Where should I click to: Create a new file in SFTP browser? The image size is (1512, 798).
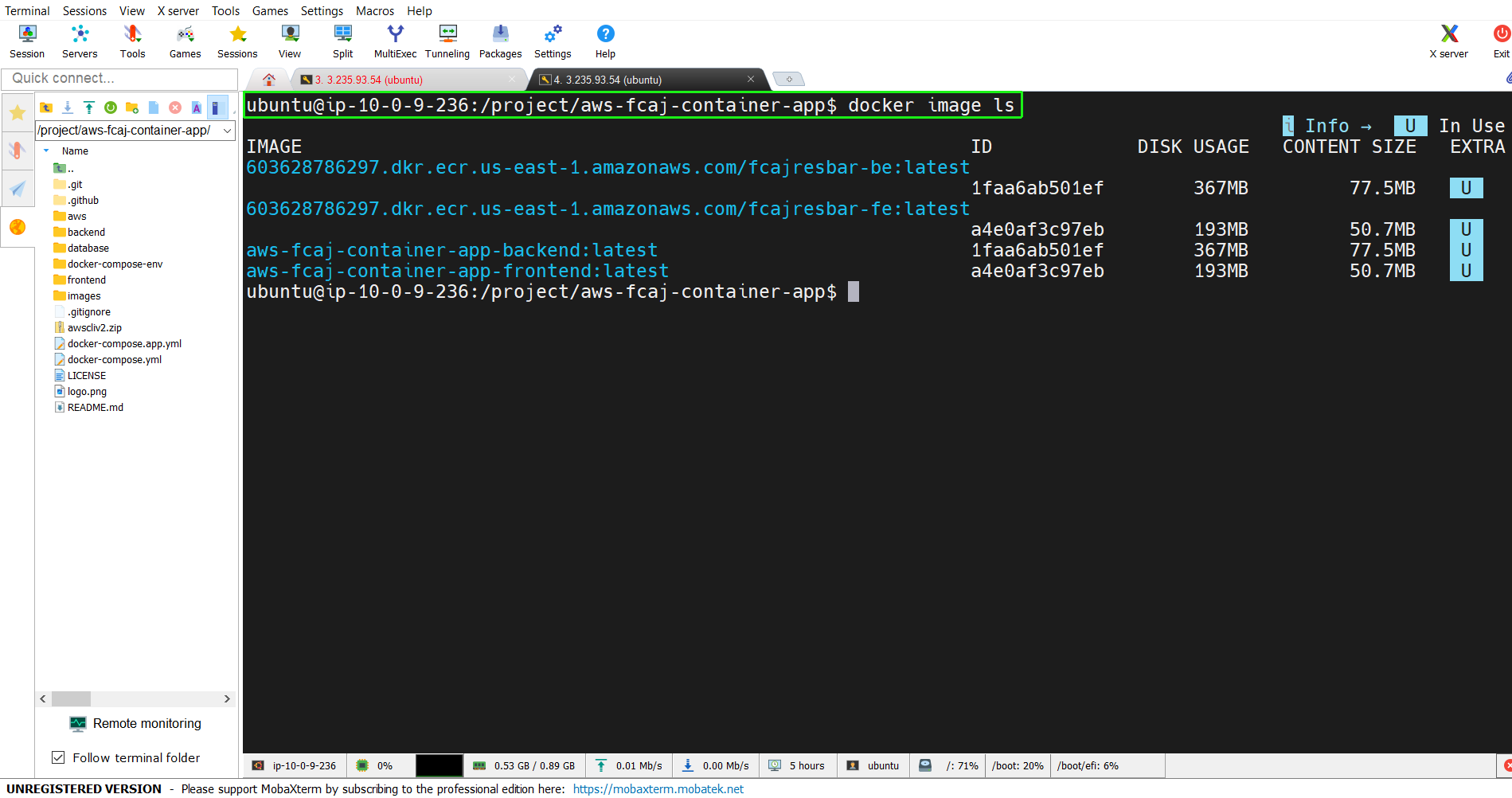coord(154,108)
